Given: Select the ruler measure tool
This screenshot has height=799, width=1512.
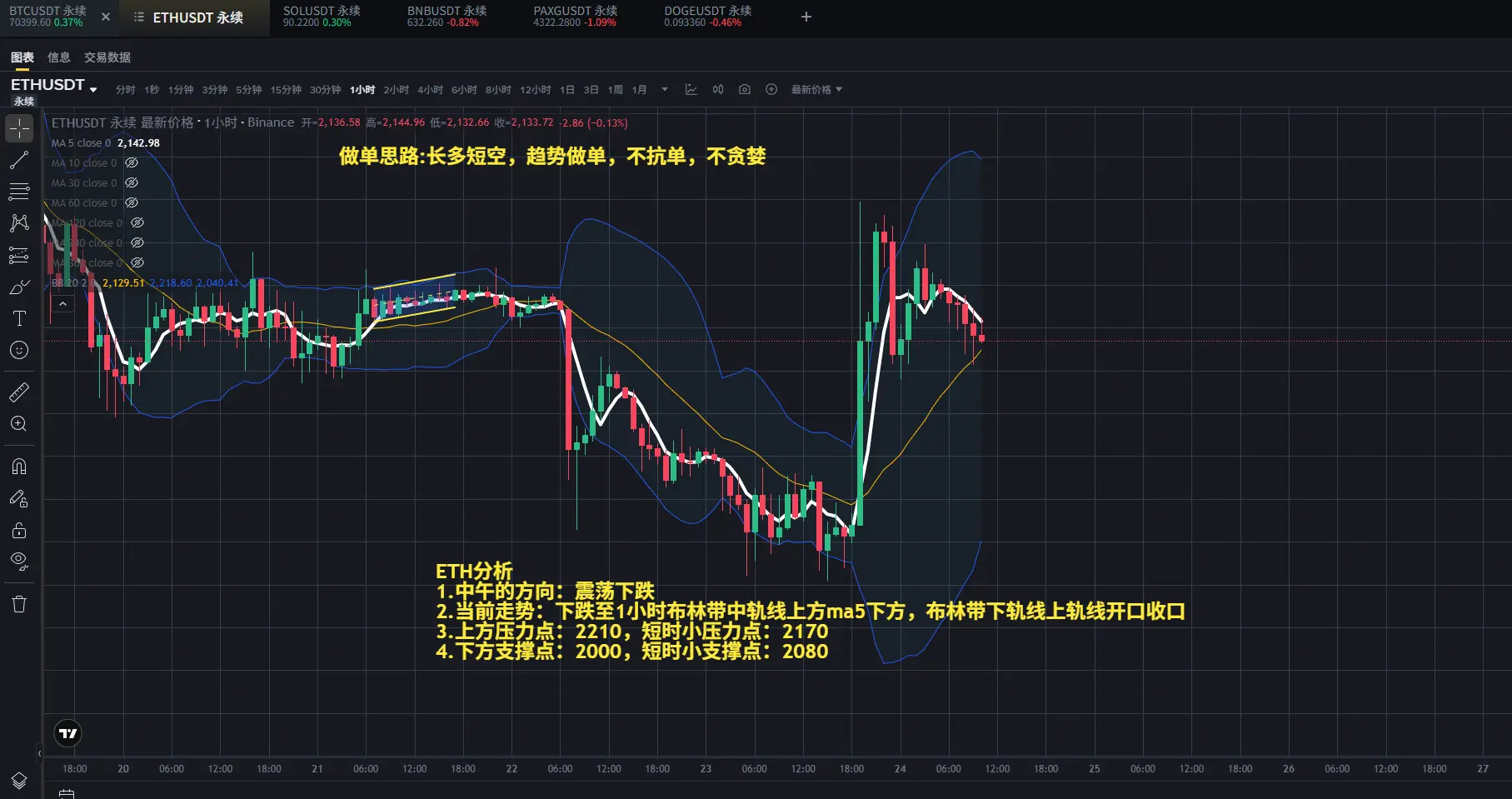Looking at the screenshot, I should (x=19, y=392).
